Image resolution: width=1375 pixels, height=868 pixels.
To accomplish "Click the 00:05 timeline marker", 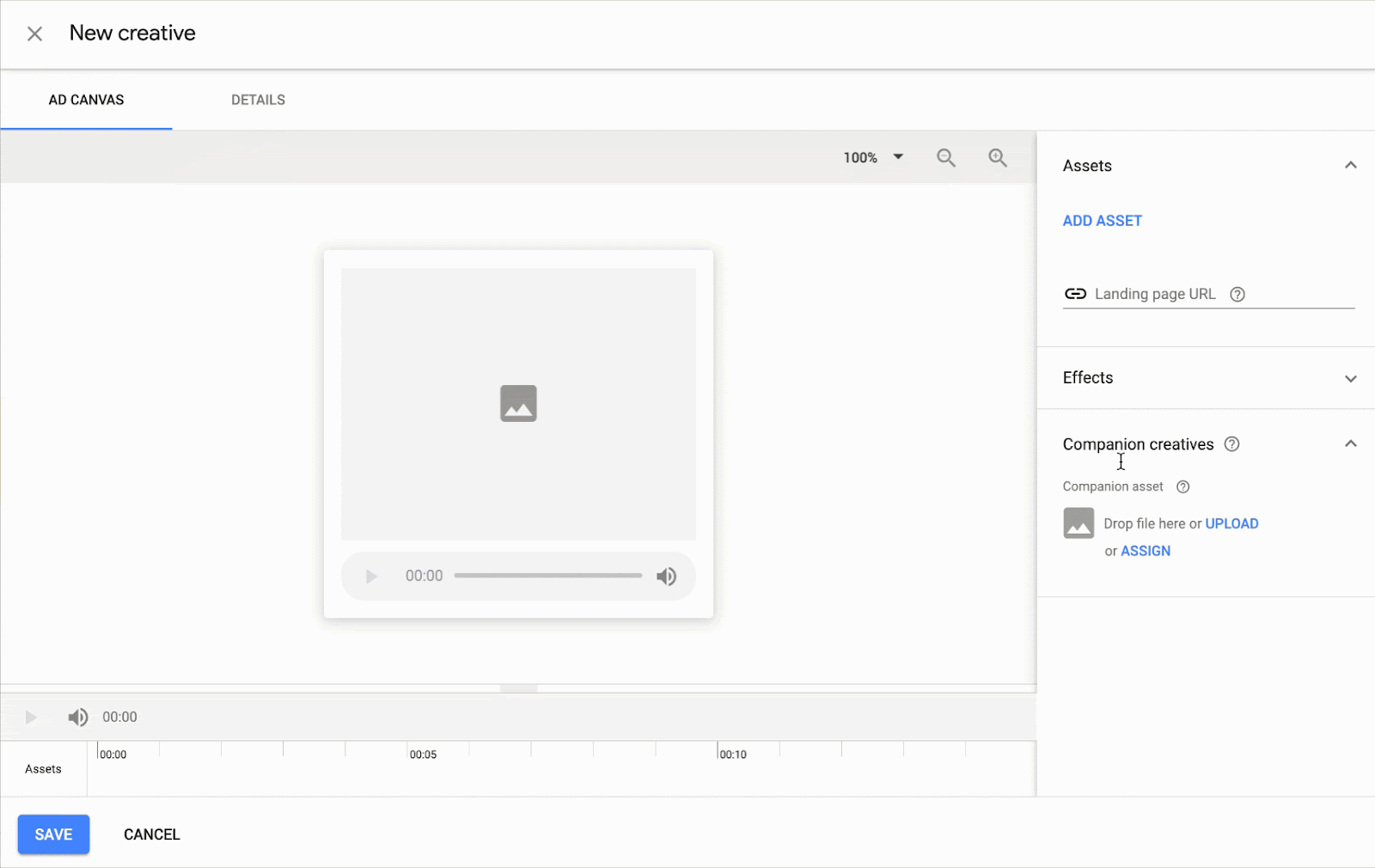I will [423, 755].
